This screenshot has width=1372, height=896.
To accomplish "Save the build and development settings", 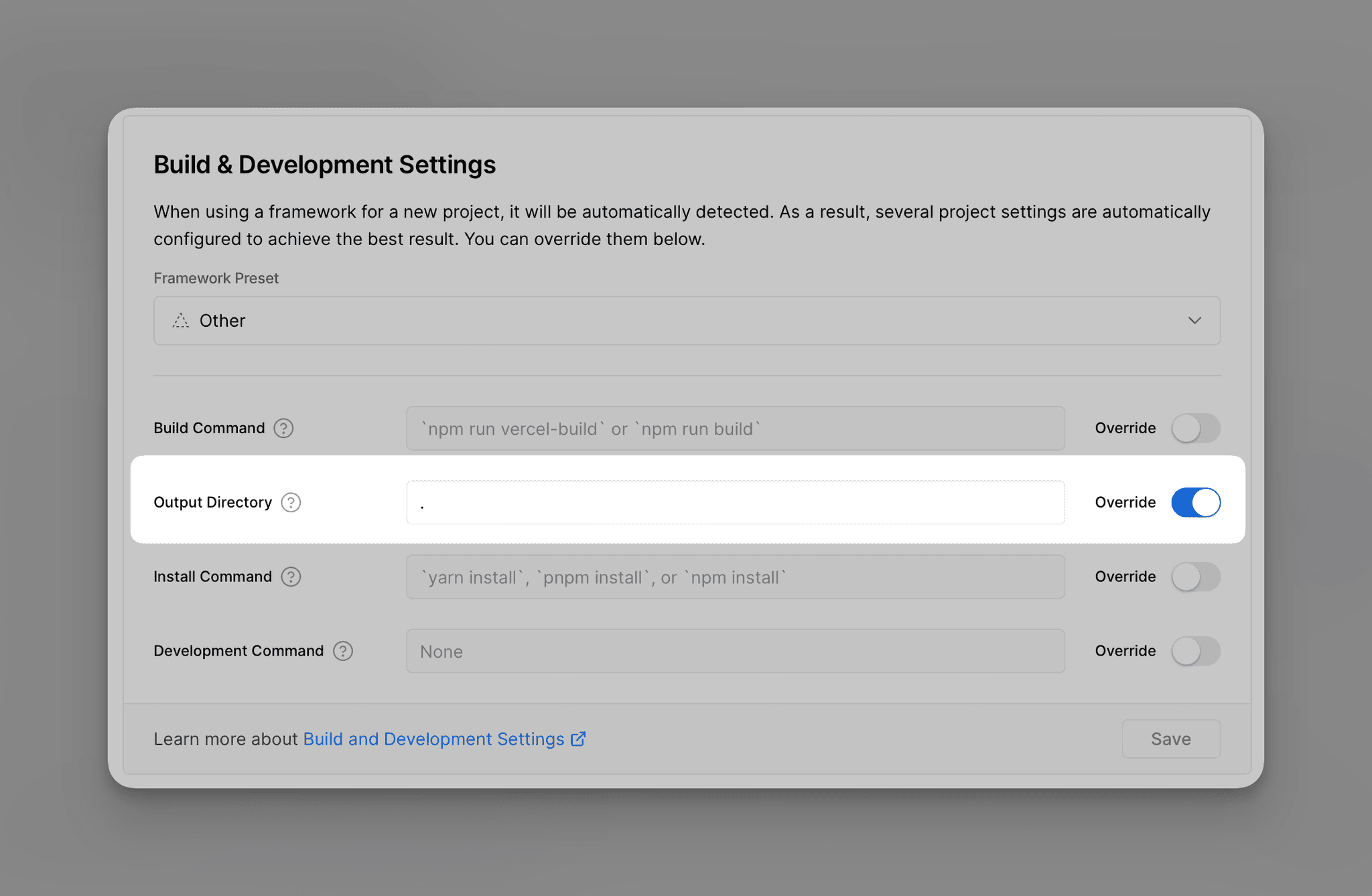I will point(1170,739).
